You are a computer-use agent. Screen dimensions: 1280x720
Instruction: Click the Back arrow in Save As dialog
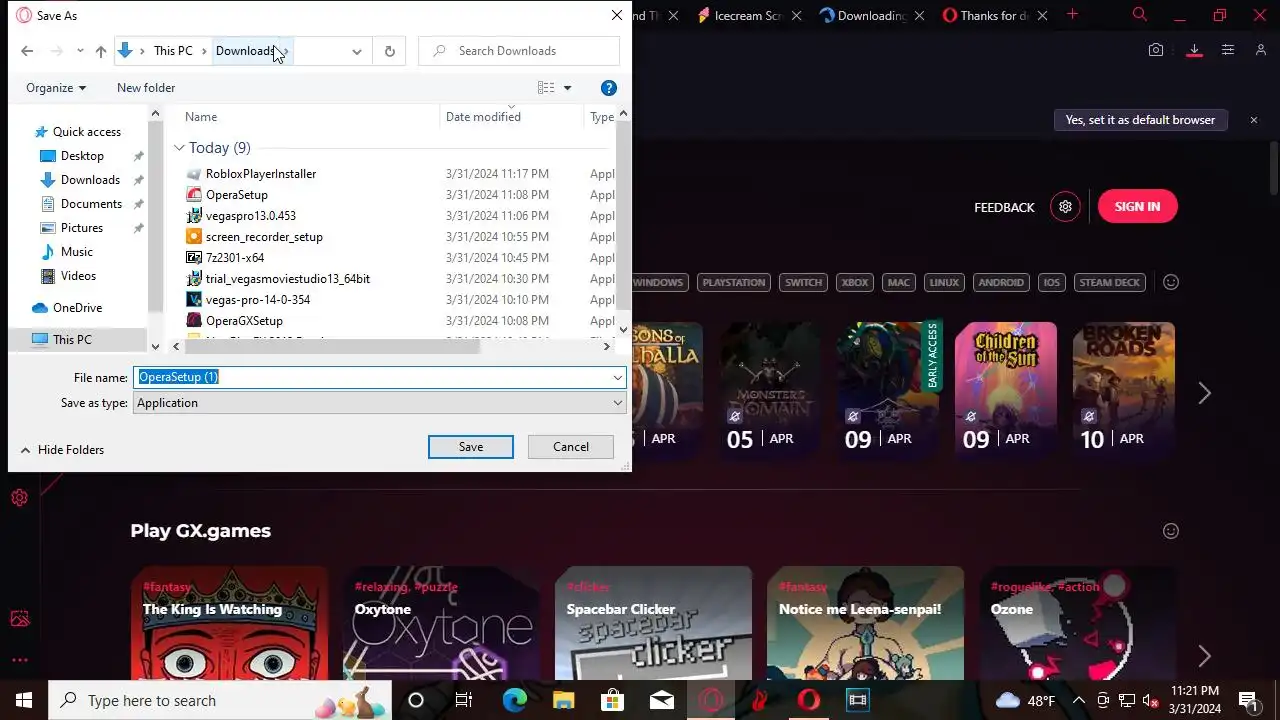(x=27, y=51)
